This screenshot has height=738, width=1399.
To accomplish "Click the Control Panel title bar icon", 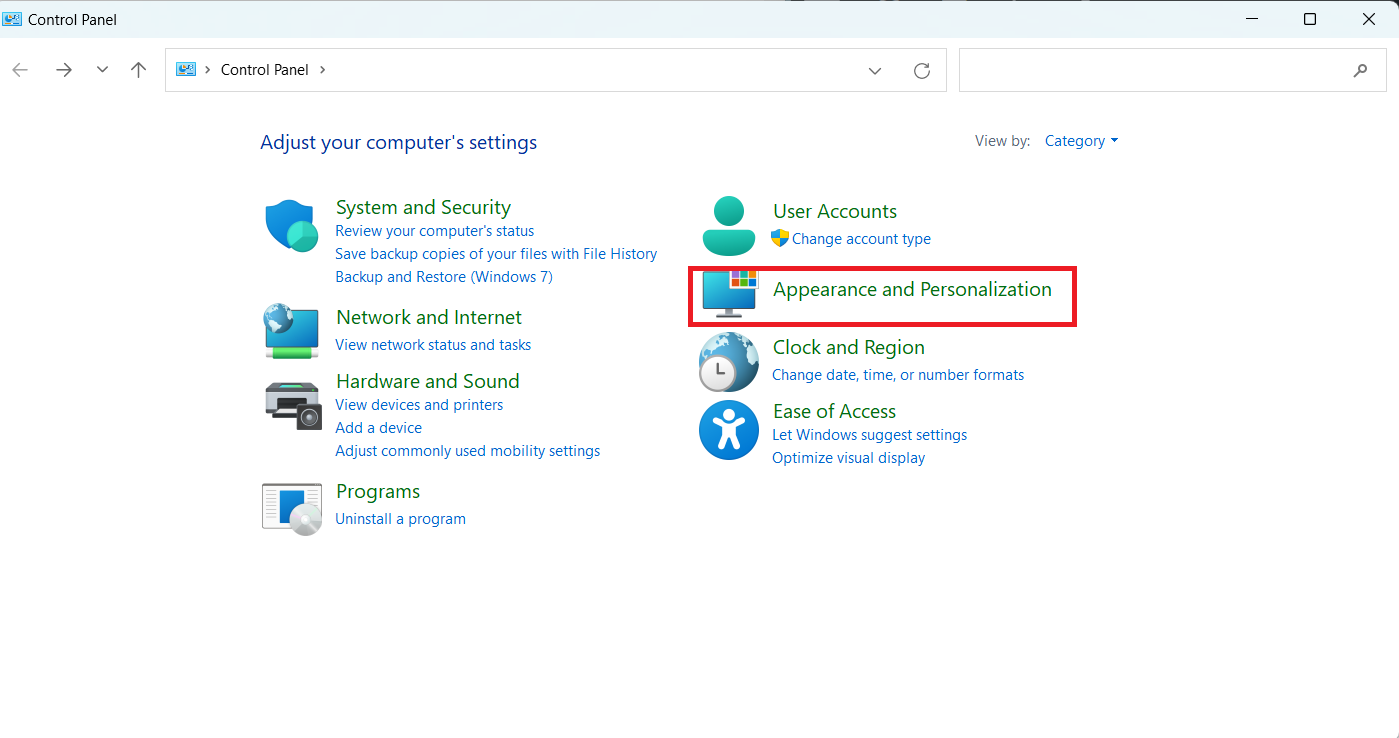I will tap(13, 19).
